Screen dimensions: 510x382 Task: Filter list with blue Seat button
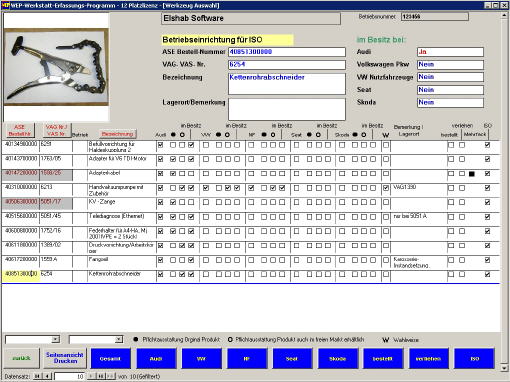pyautogui.click(x=292, y=359)
